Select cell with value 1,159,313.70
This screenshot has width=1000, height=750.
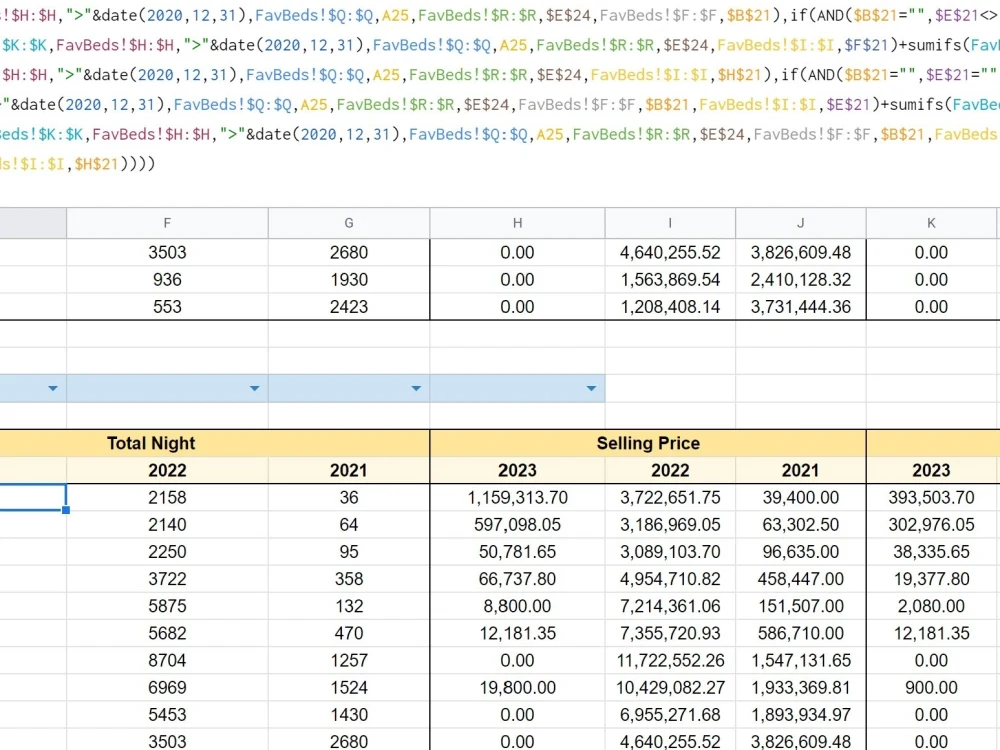pos(517,497)
